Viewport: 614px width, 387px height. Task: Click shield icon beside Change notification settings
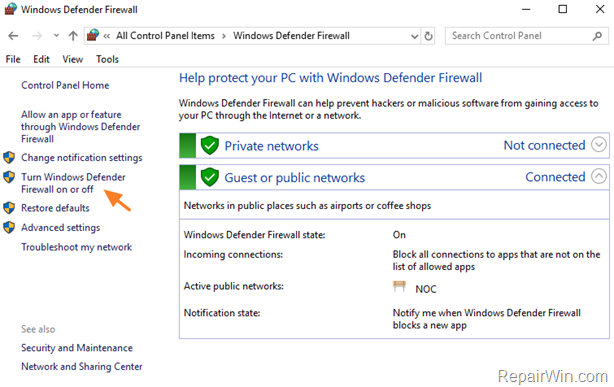9,157
